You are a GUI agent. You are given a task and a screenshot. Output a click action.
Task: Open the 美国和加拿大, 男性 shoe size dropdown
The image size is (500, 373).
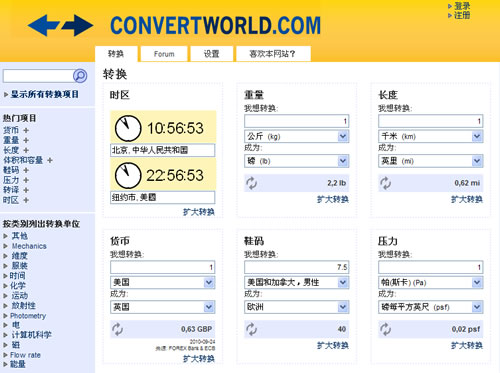[297, 283]
